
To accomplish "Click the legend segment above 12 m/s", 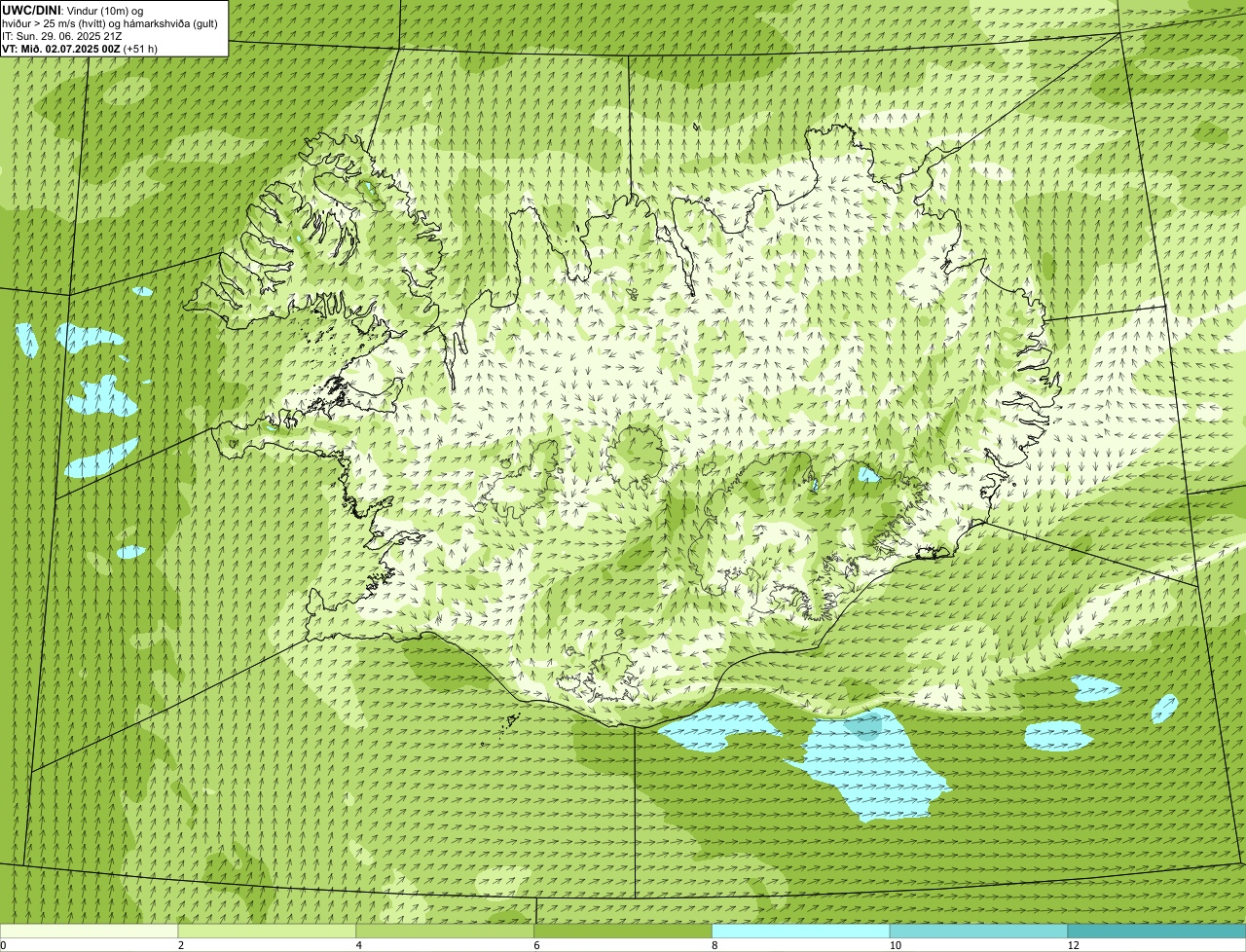I will click(x=1156, y=931).
